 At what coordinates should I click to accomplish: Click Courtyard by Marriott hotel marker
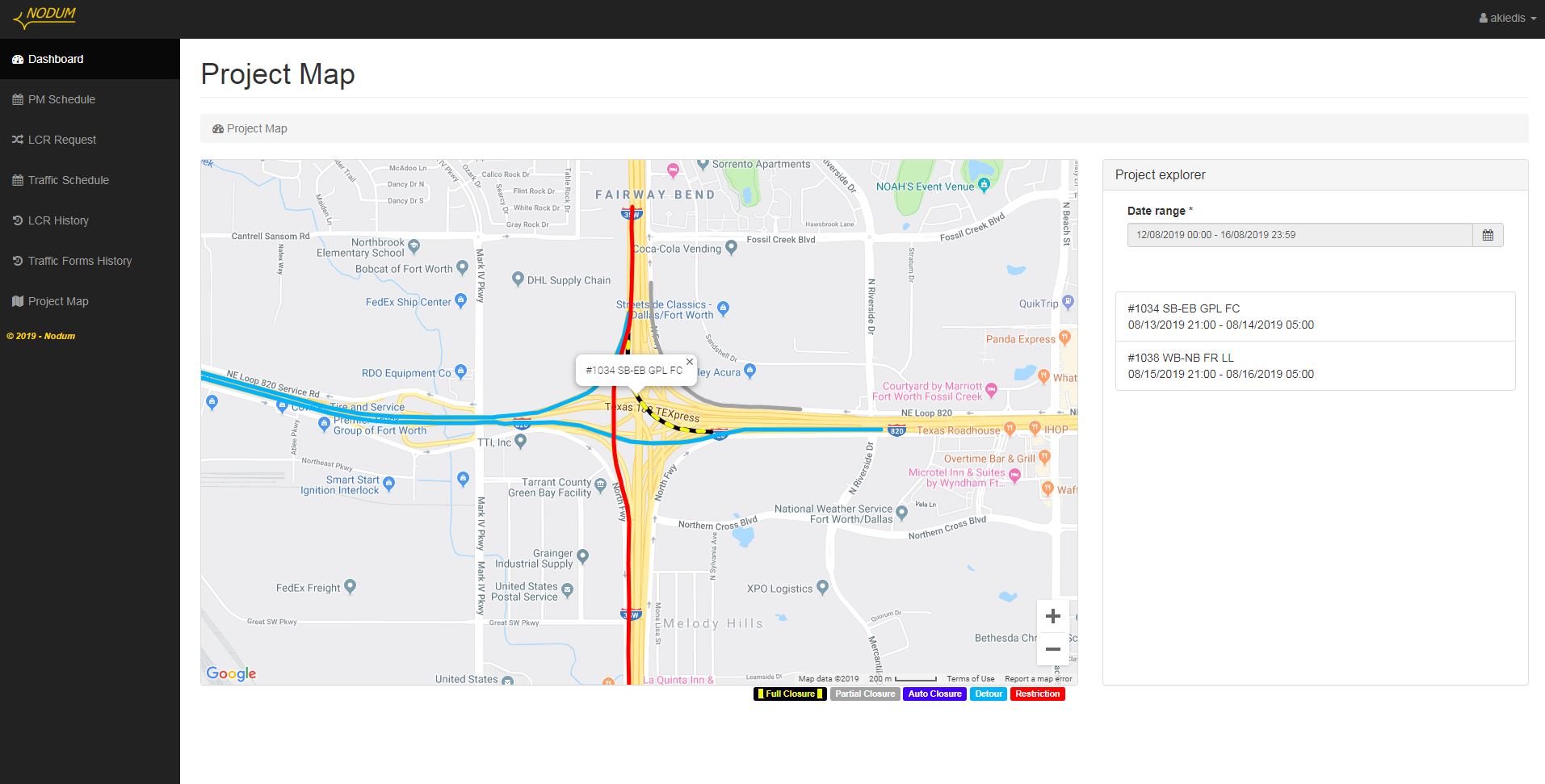coord(992,391)
